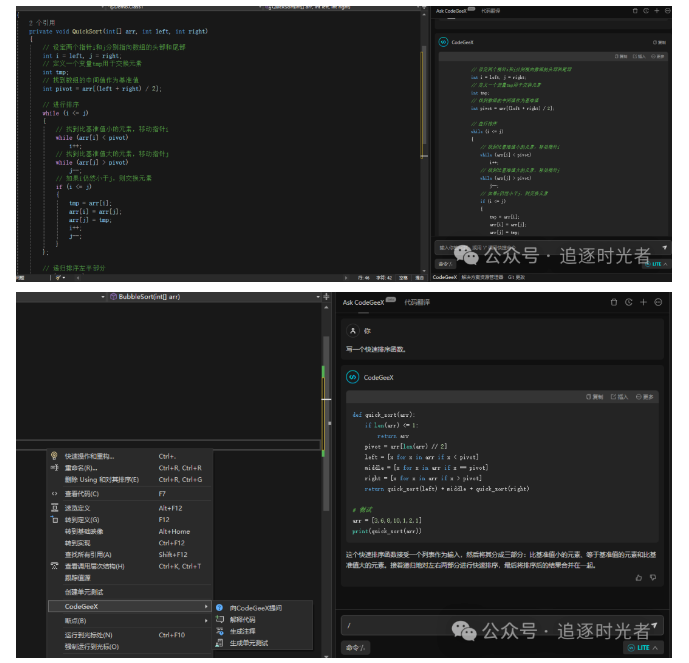Viewport: 689px width, 663px height.
Task: Open more options circle icon in lower panel header
Action: click(658, 302)
